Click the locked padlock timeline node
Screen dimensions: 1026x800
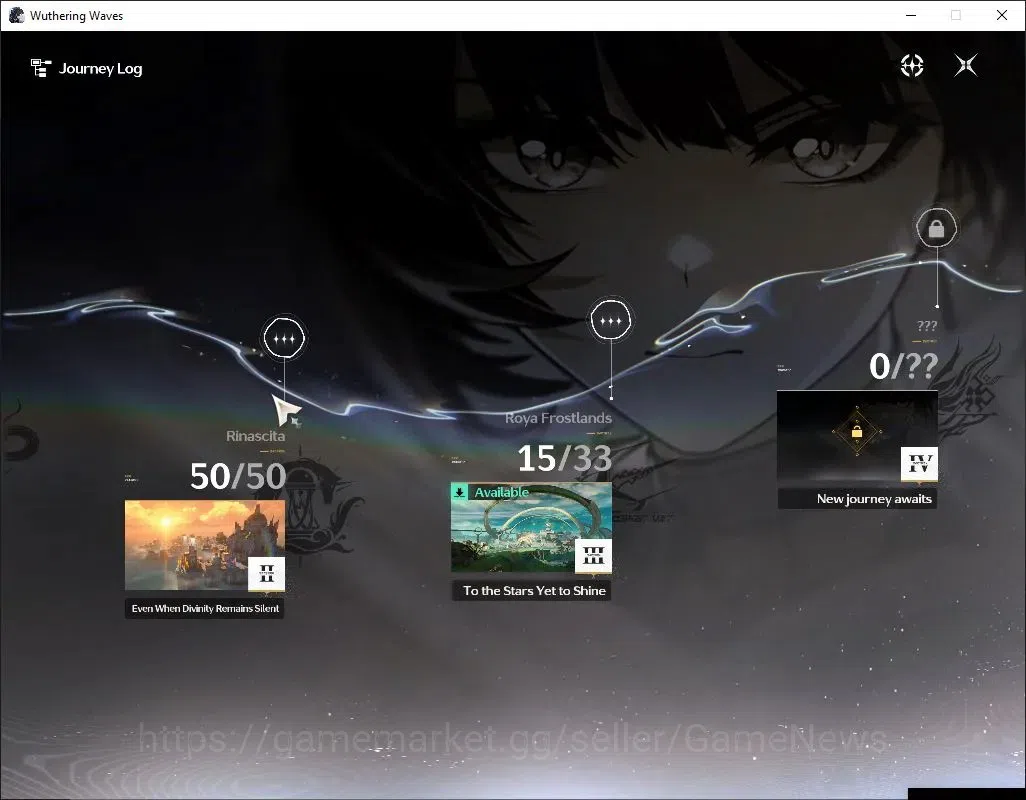click(x=936, y=228)
